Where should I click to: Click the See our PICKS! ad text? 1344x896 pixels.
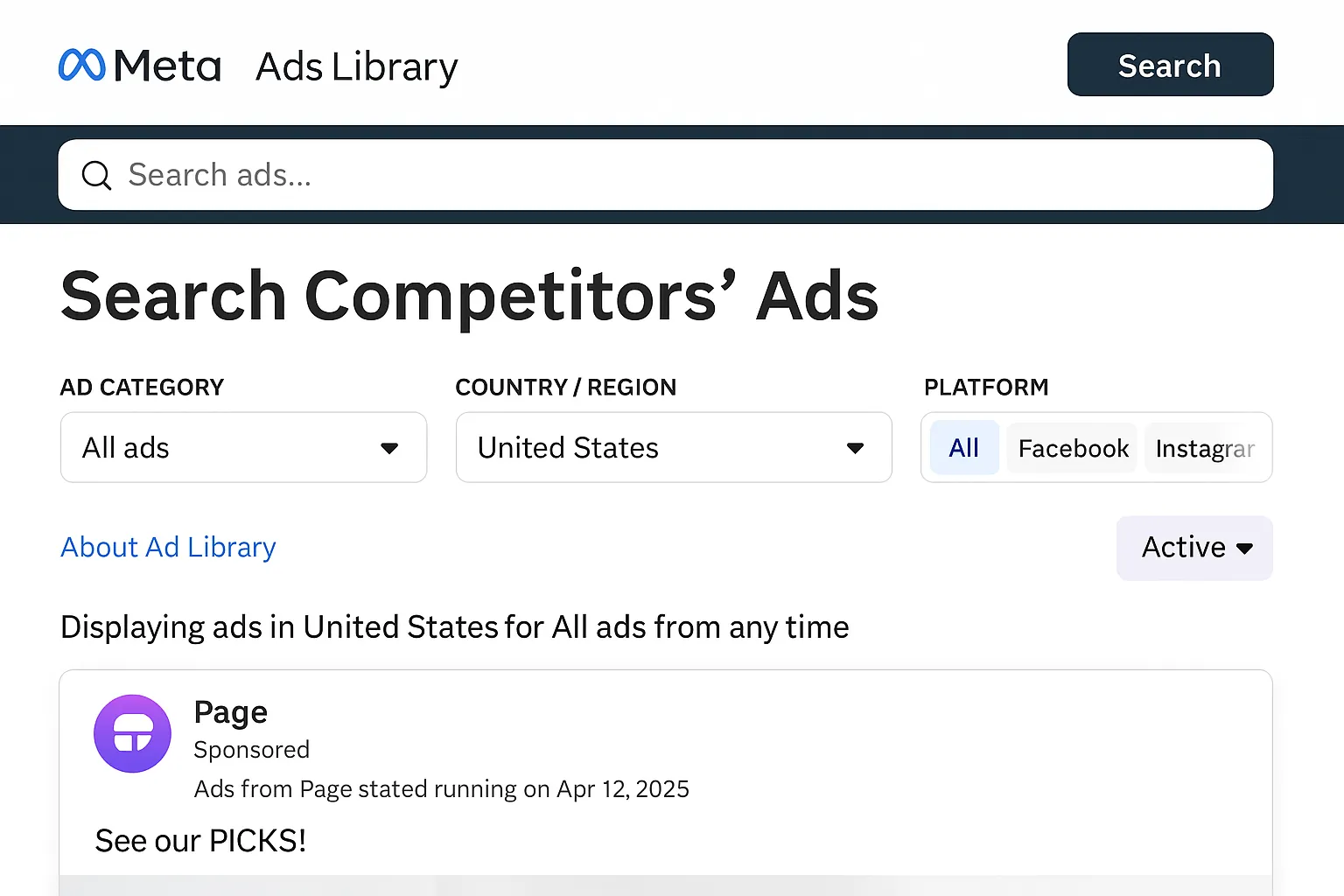(x=200, y=841)
